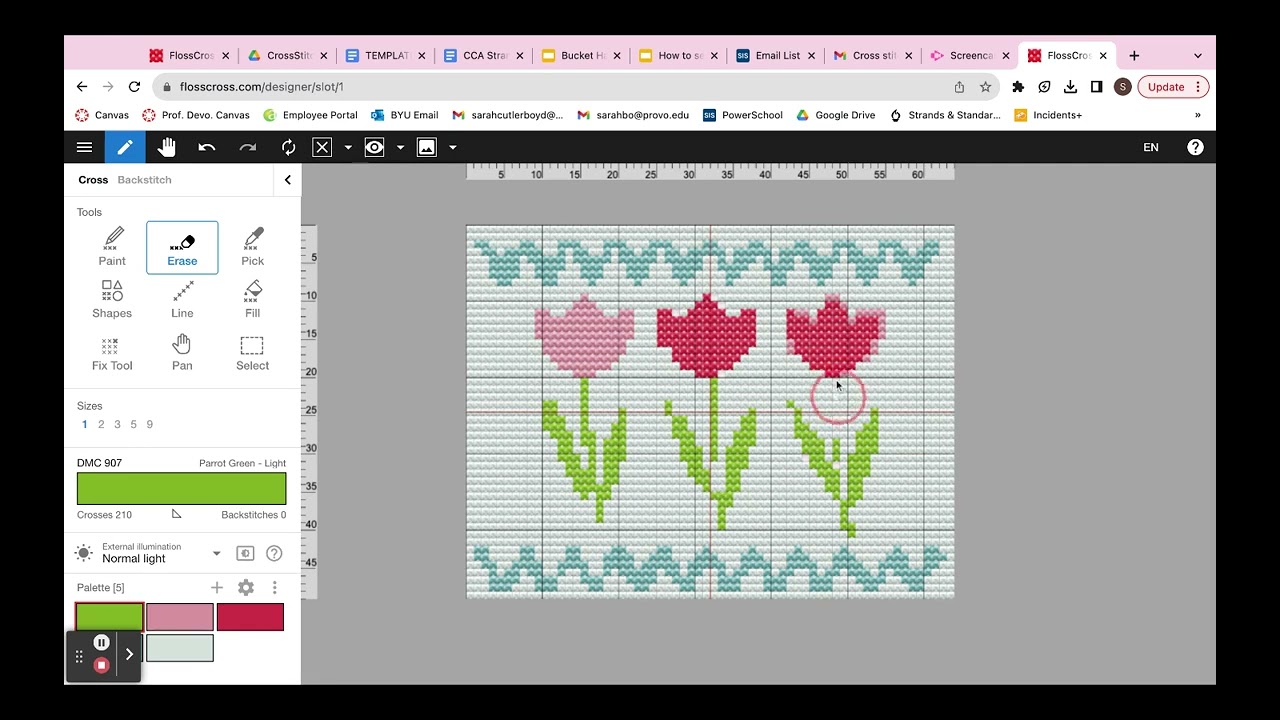This screenshot has height=720, width=1280.
Task: Select the Paint tool
Action: (112, 247)
